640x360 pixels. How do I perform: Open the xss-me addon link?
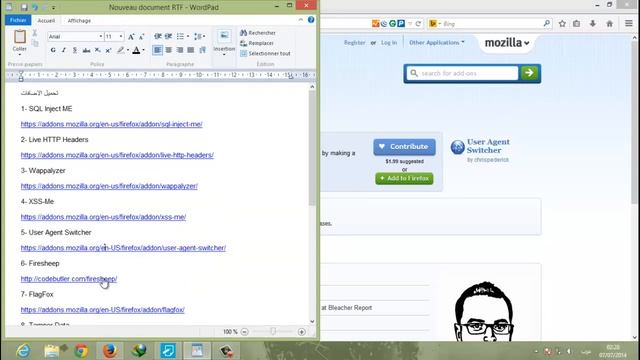coord(103,217)
